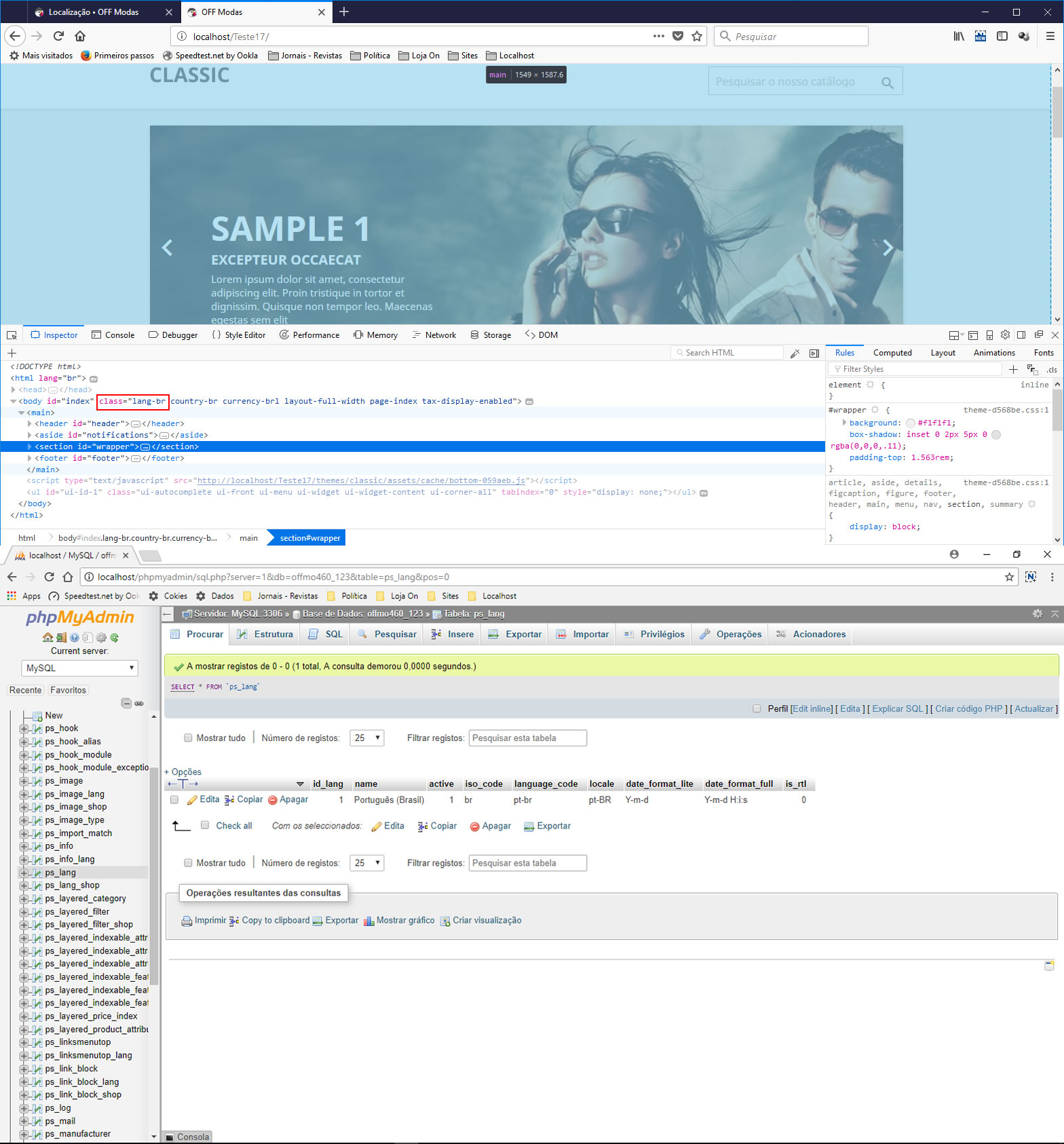This screenshot has height=1144, width=1064.
Task: Show the Firefox sidebars icon
Action: click(x=1002, y=36)
